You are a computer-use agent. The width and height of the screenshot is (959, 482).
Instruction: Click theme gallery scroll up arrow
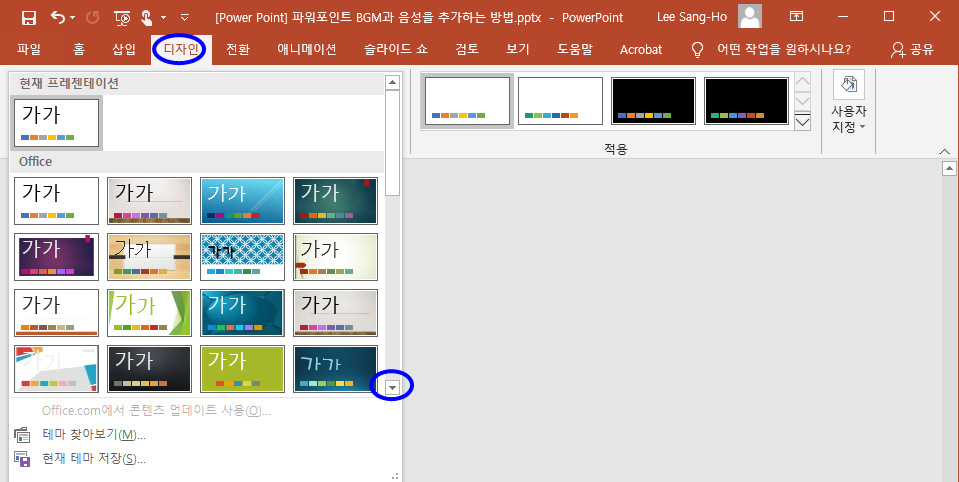tap(393, 83)
